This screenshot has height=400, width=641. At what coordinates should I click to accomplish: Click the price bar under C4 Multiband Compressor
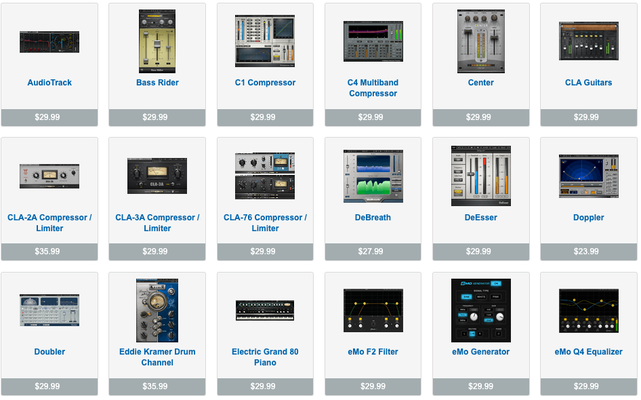(x=373, y=117)
